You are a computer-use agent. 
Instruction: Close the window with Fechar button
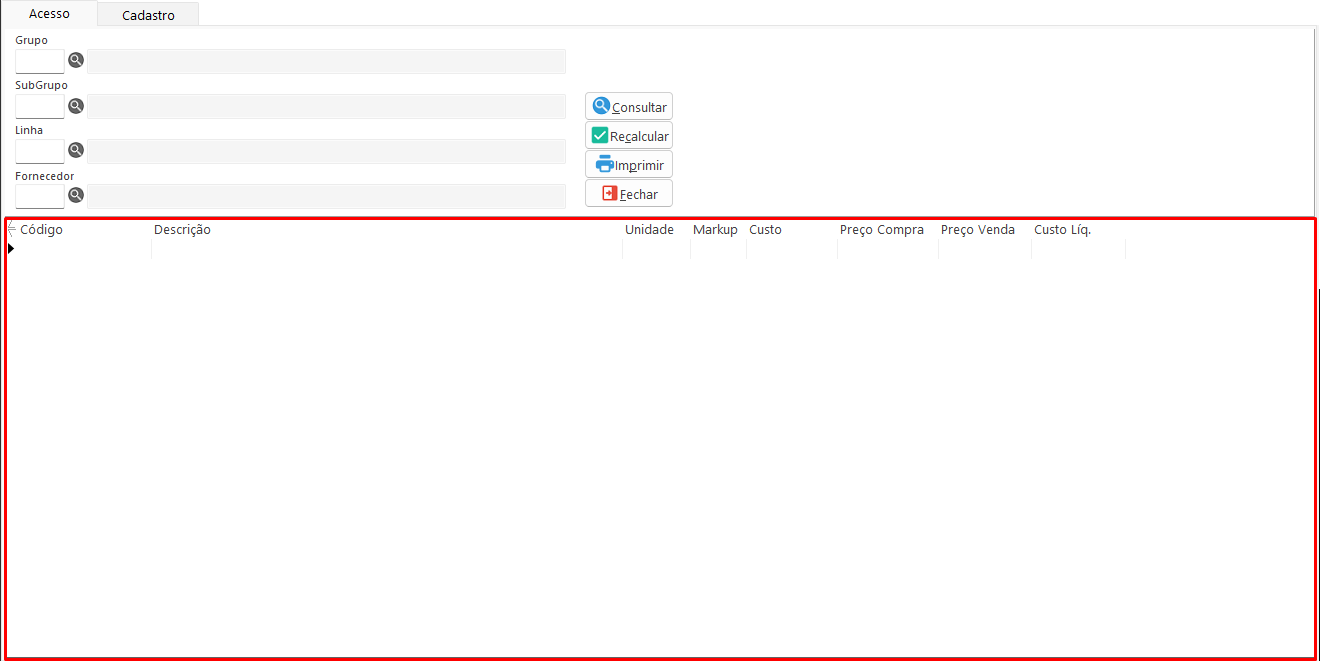coord(628,194)
